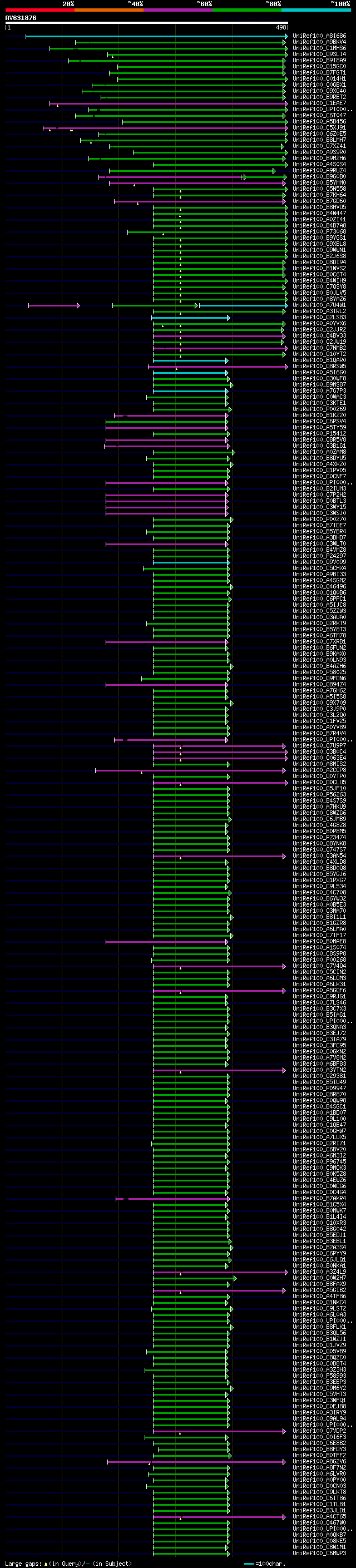This screenshot has height=1568, width=356.
Task: Open hit UniRef100_Q8R5V8
Action: pyautogui.click(x=319, y=439)
